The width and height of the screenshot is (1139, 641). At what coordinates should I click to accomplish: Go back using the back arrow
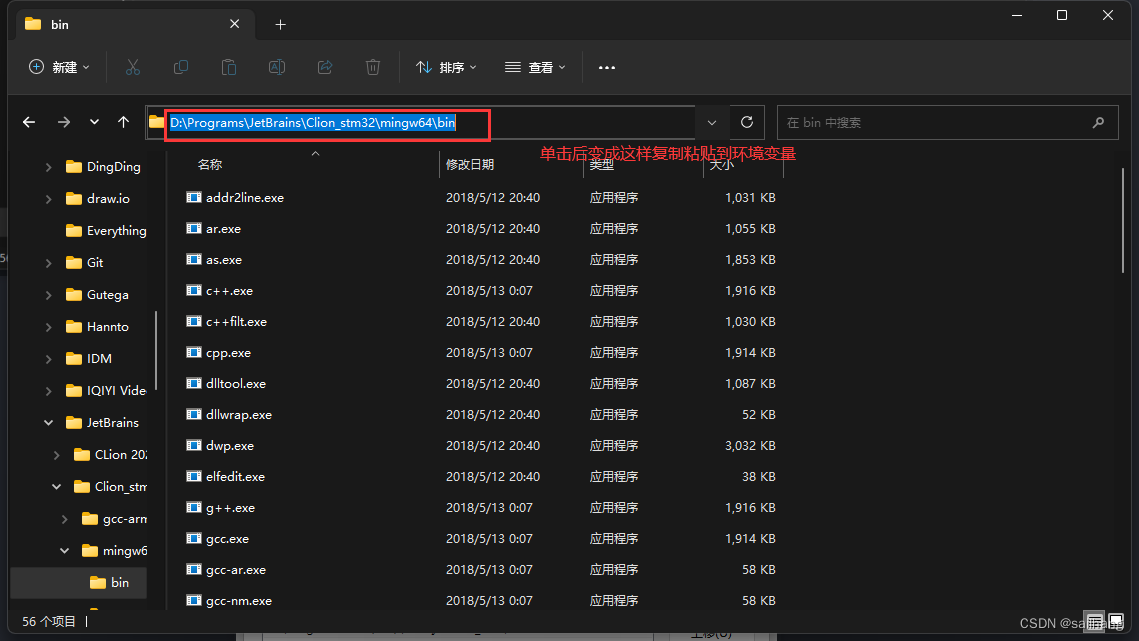(28, 122)
